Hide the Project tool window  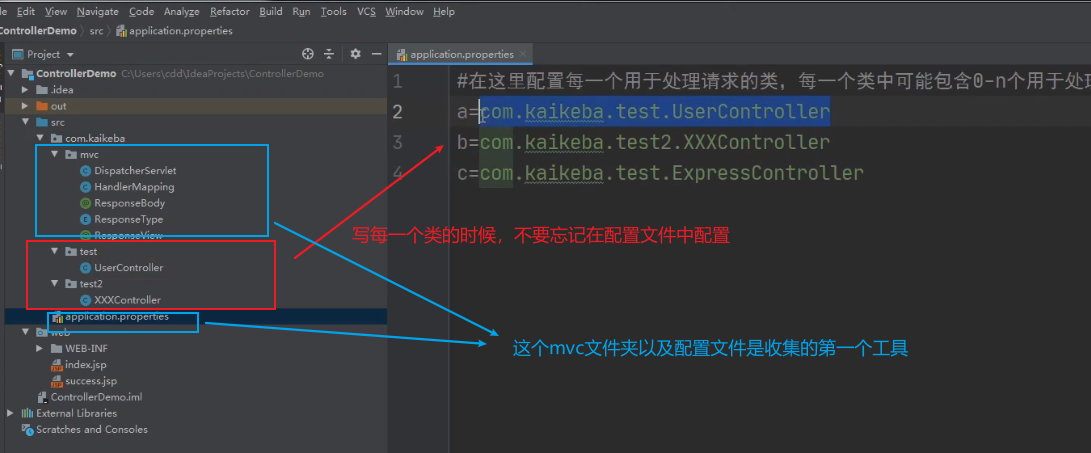pyautogui.click(x=376, y=54)
